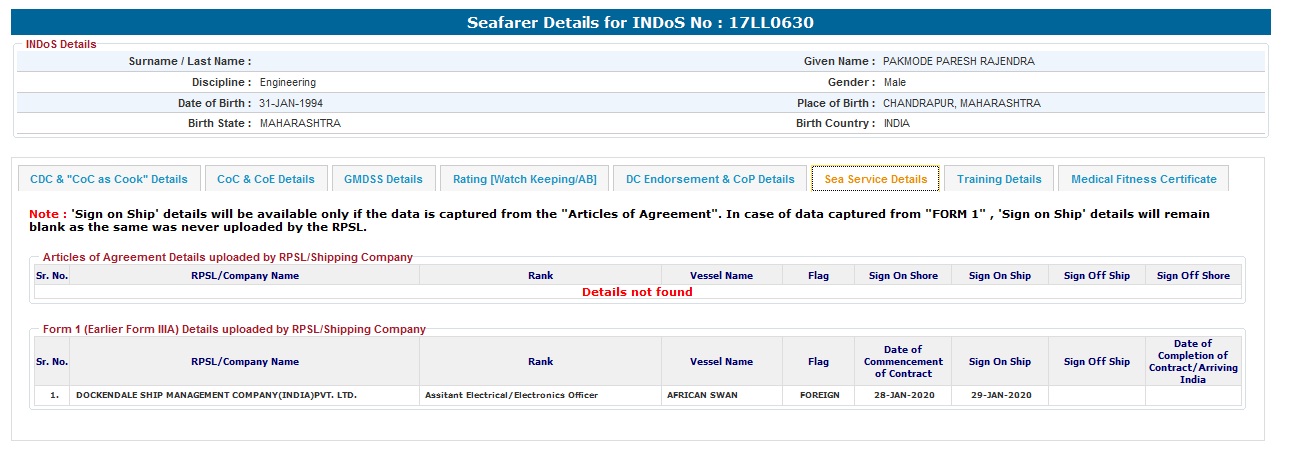Click the DOCKENDALE SHIP MANAGEMENT company cell
This screenshot has height=456, width=1307.
216,395
